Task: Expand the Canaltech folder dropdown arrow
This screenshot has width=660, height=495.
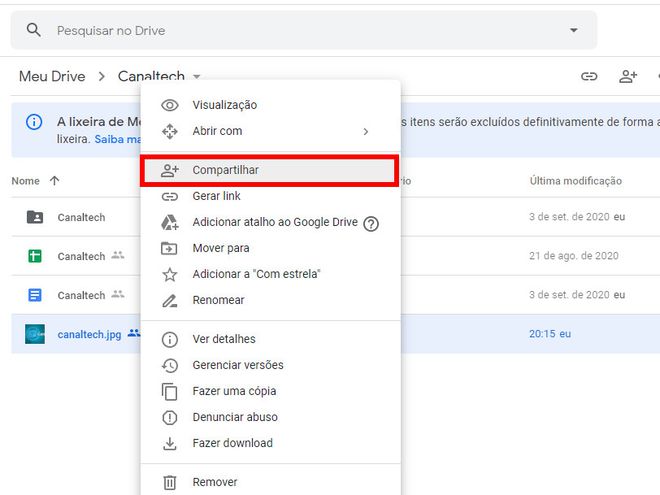Action: pyautogui.click(x=197, y=77)
